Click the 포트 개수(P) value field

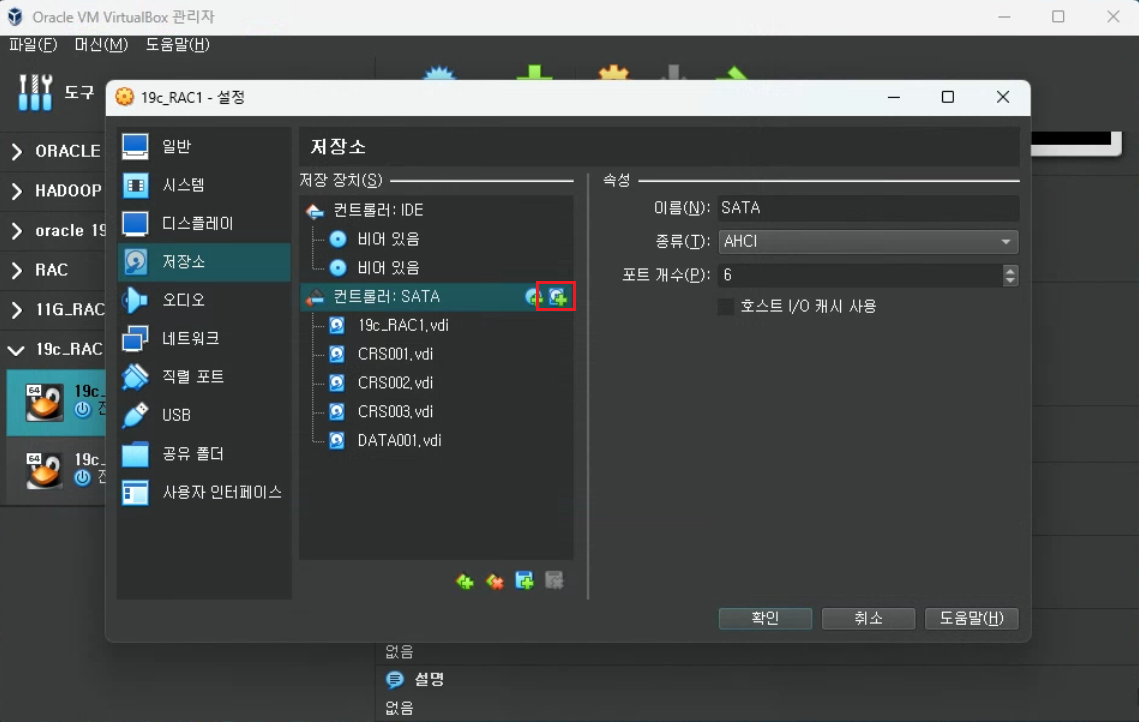[x=860, y=275]
